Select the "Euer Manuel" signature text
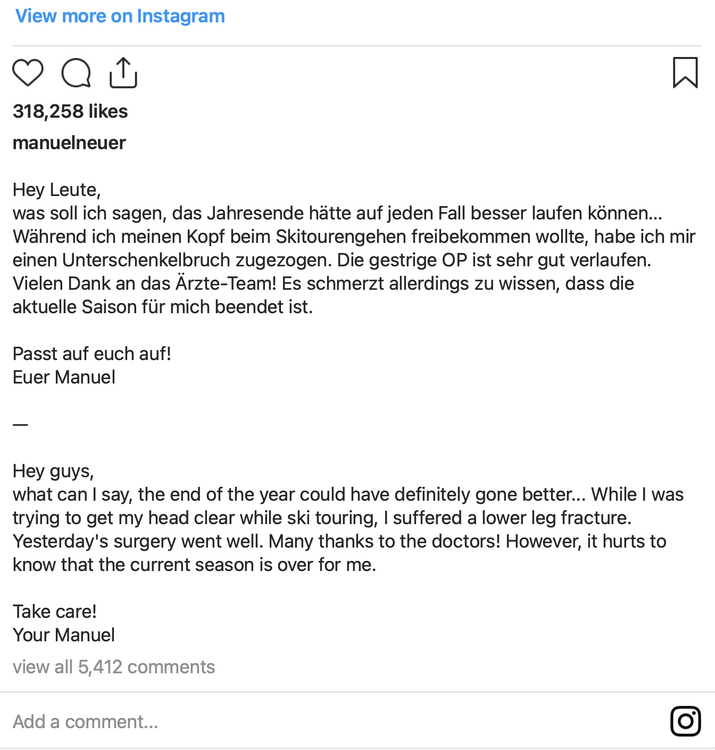Screen dimensions: 715x750 click(x=64, y=377)
